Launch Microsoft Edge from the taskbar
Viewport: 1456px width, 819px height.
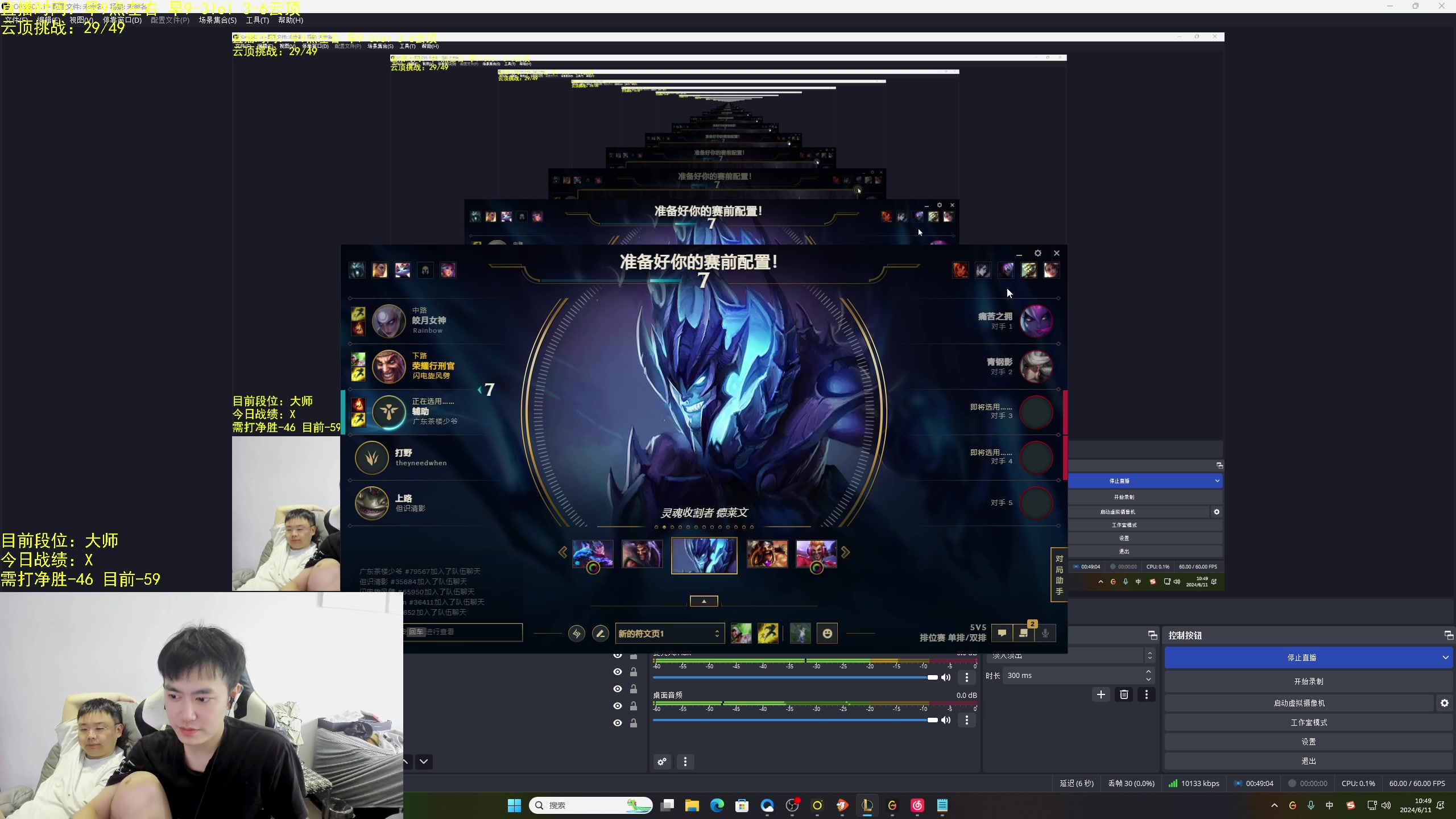[x=717, y=805]
